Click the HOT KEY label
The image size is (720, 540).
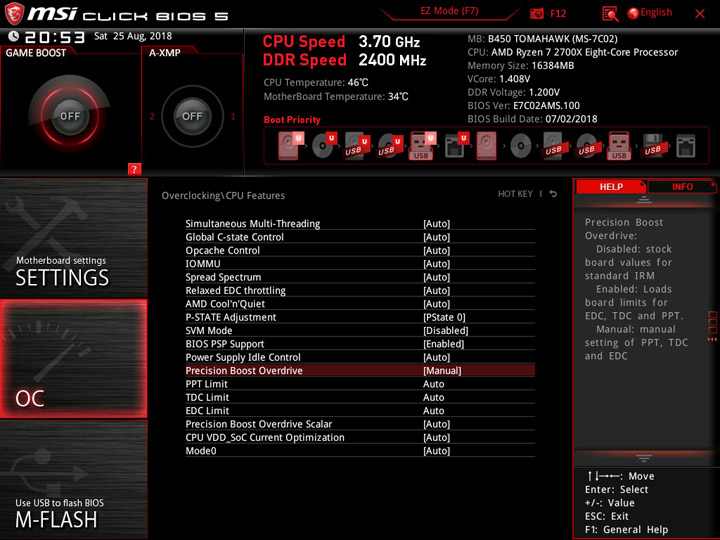point(515,194)
